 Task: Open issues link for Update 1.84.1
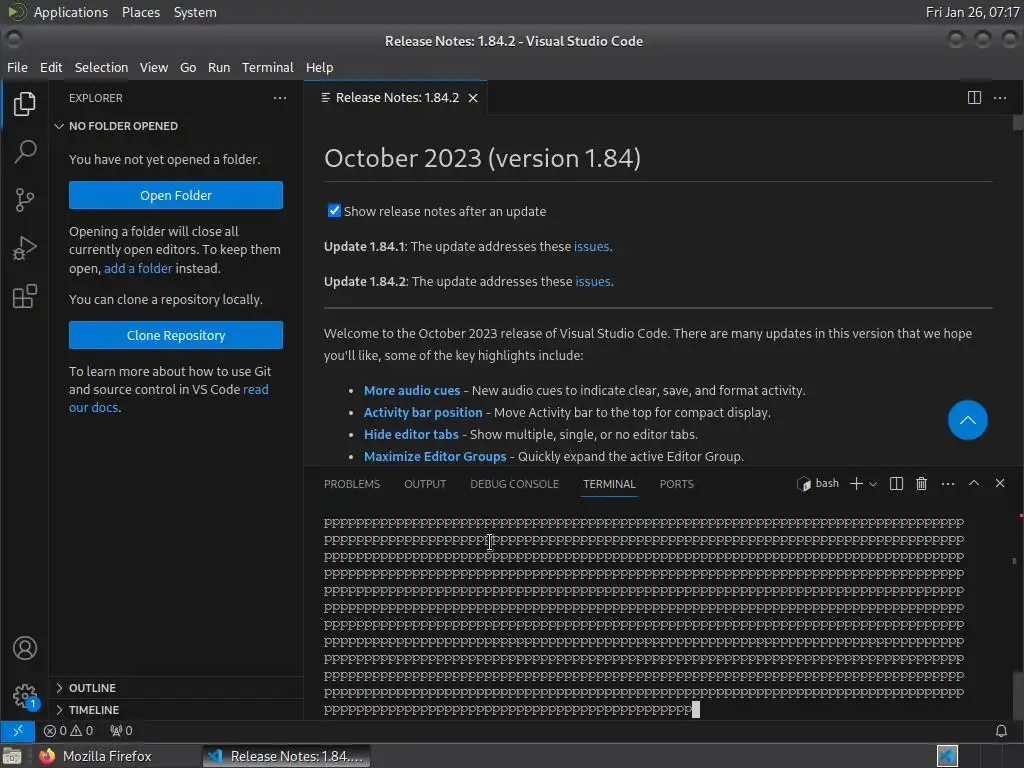tap(591, 246)
